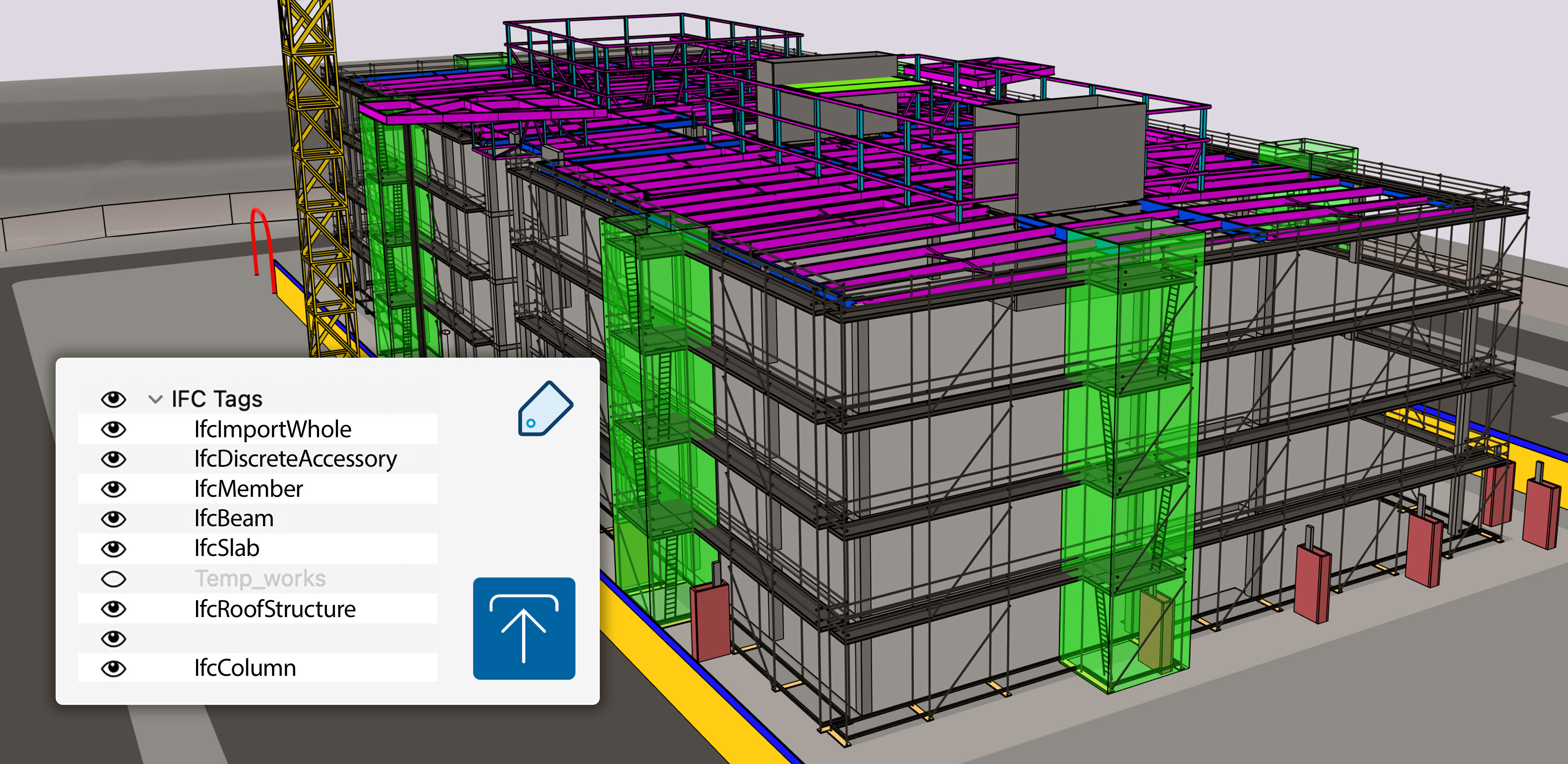The height and width of the screenshot is (764, 1568).
Task: Hide the IfcImportWhole tag
Action: click(x=113, y=429)
